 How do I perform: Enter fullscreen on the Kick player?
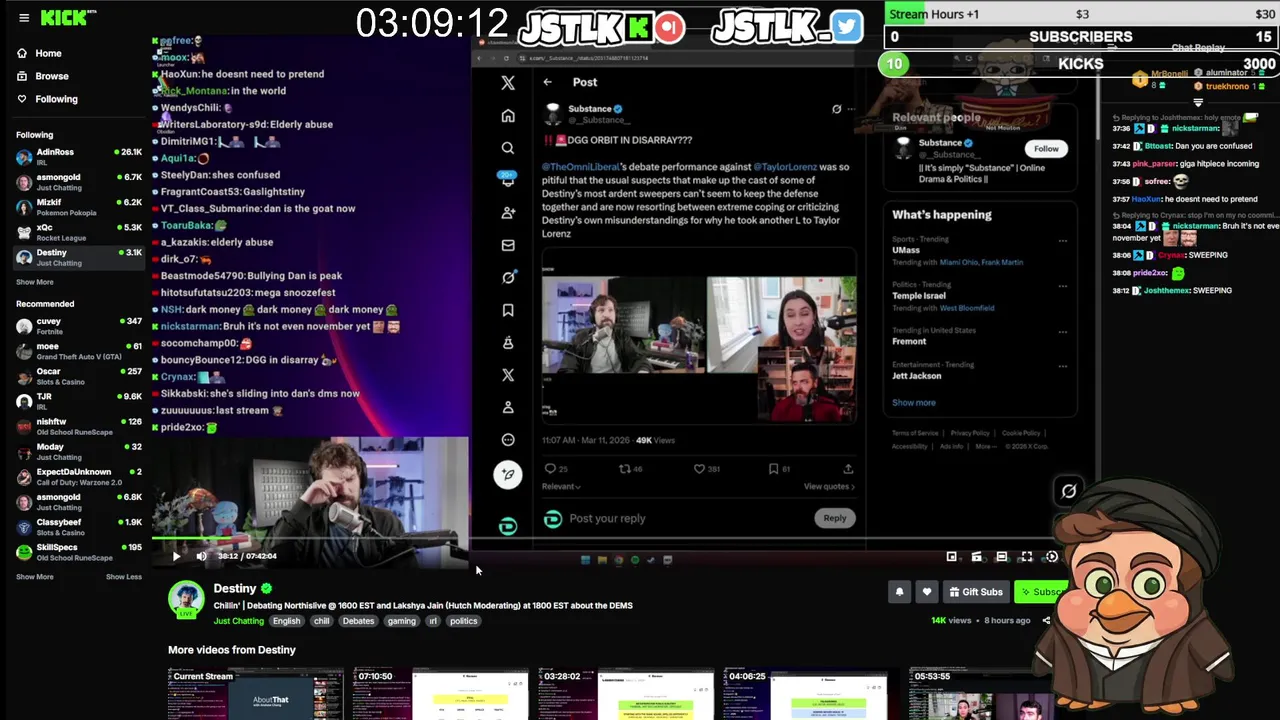click(1026, 557)
